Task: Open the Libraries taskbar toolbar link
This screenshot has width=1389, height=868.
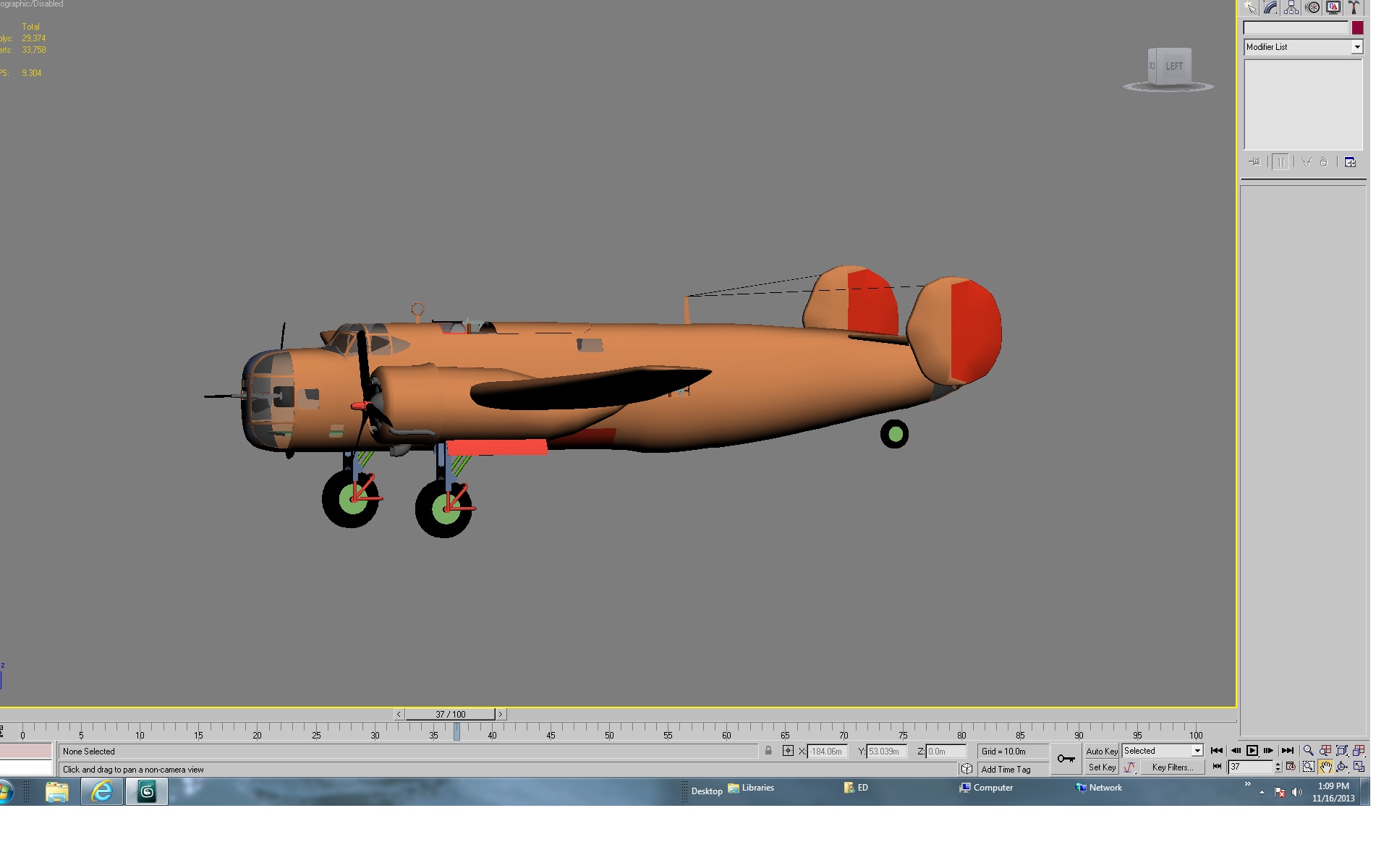Action: [x=751, y=788]
